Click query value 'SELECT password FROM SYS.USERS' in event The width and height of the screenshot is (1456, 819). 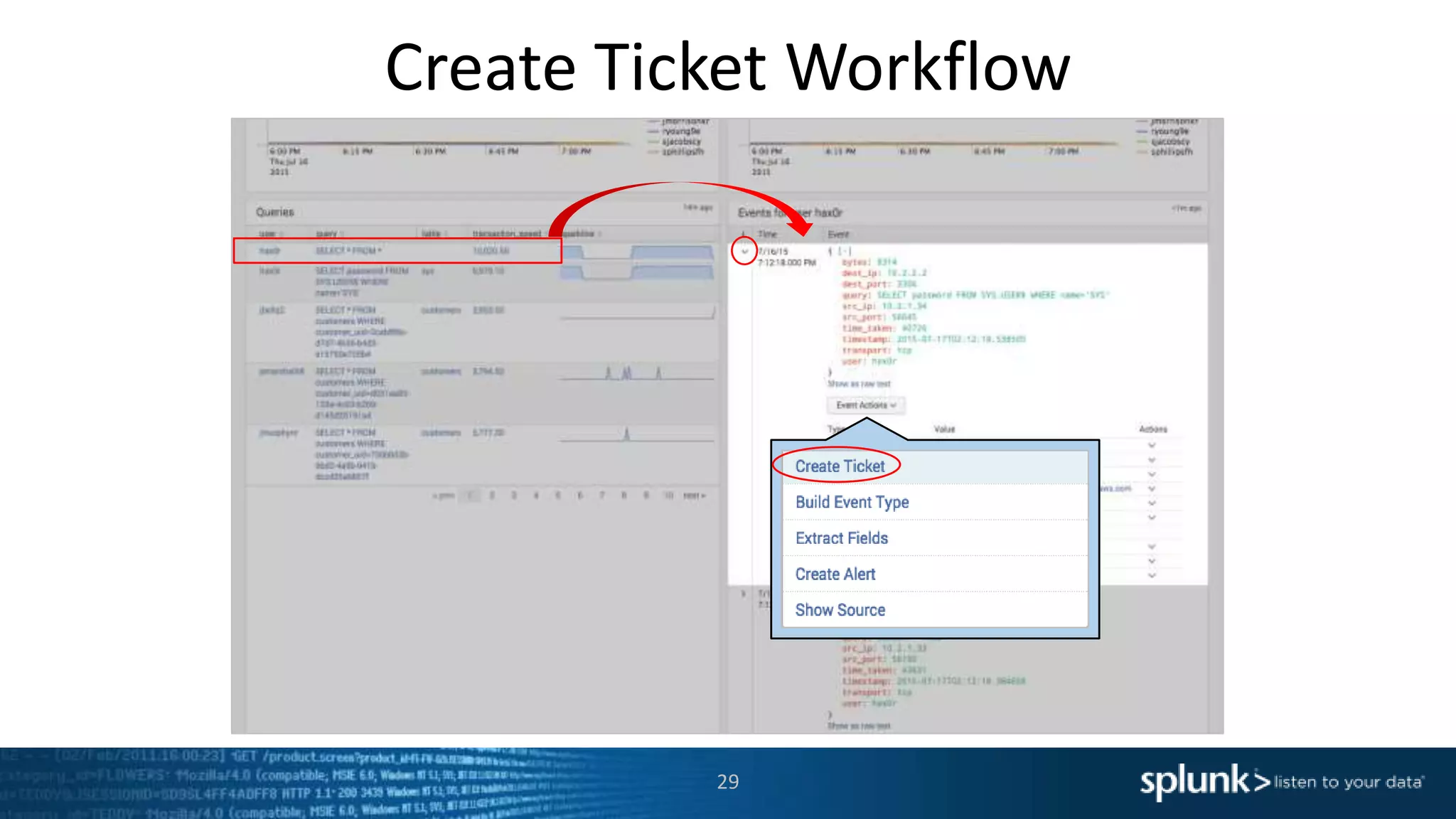click(992, 295)
